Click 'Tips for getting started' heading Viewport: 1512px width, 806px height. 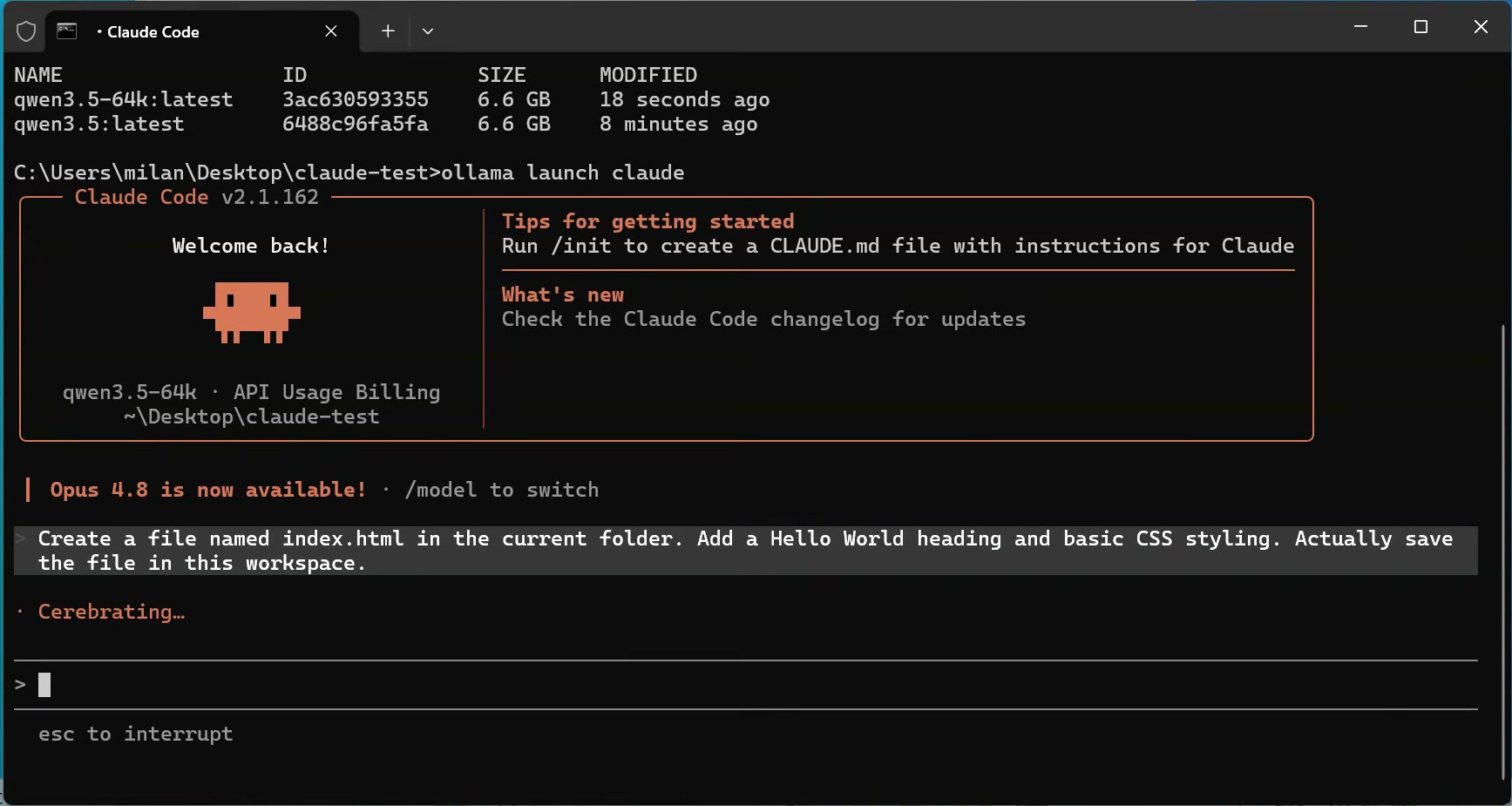coord(648,221)
